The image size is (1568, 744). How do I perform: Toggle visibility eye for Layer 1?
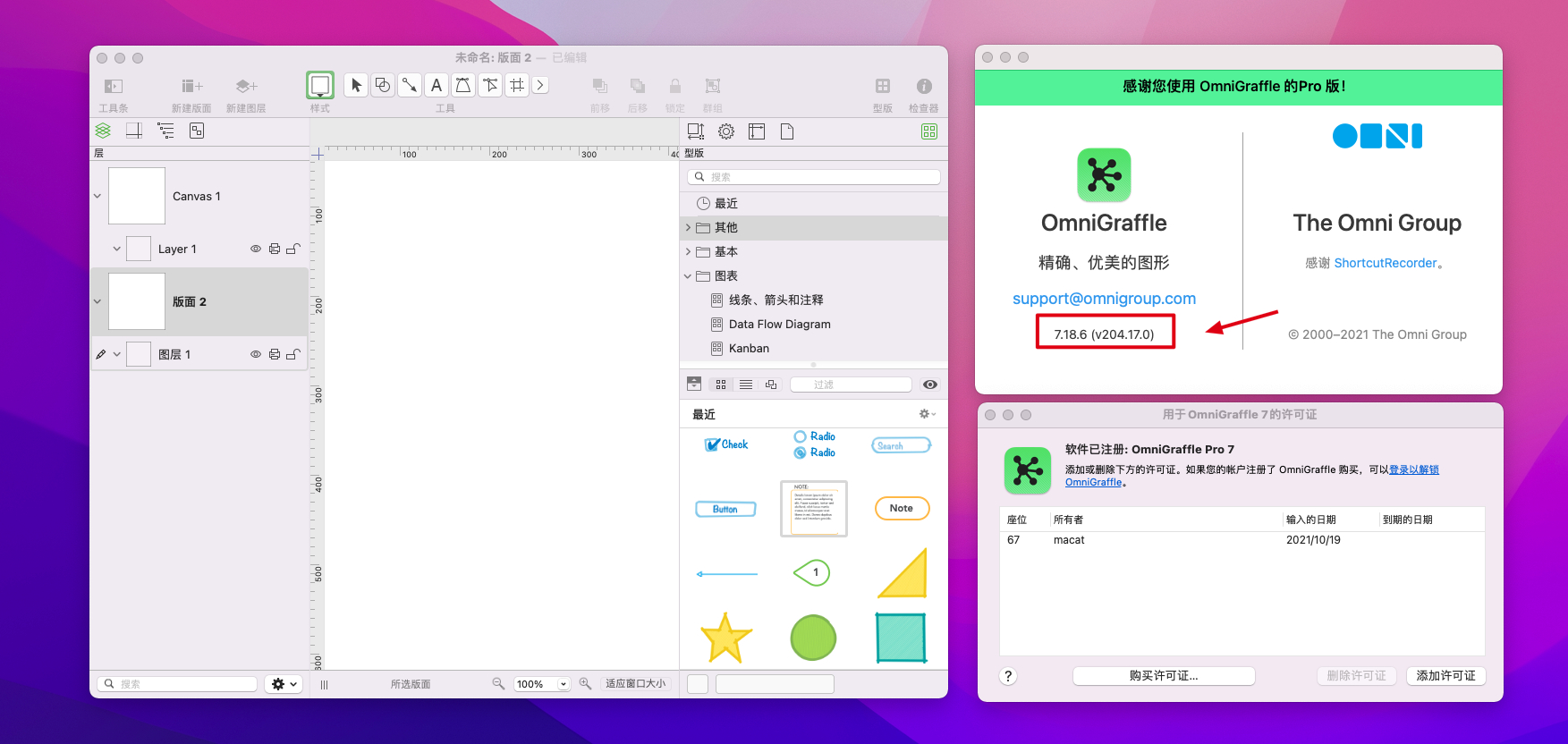pos(256,249)
